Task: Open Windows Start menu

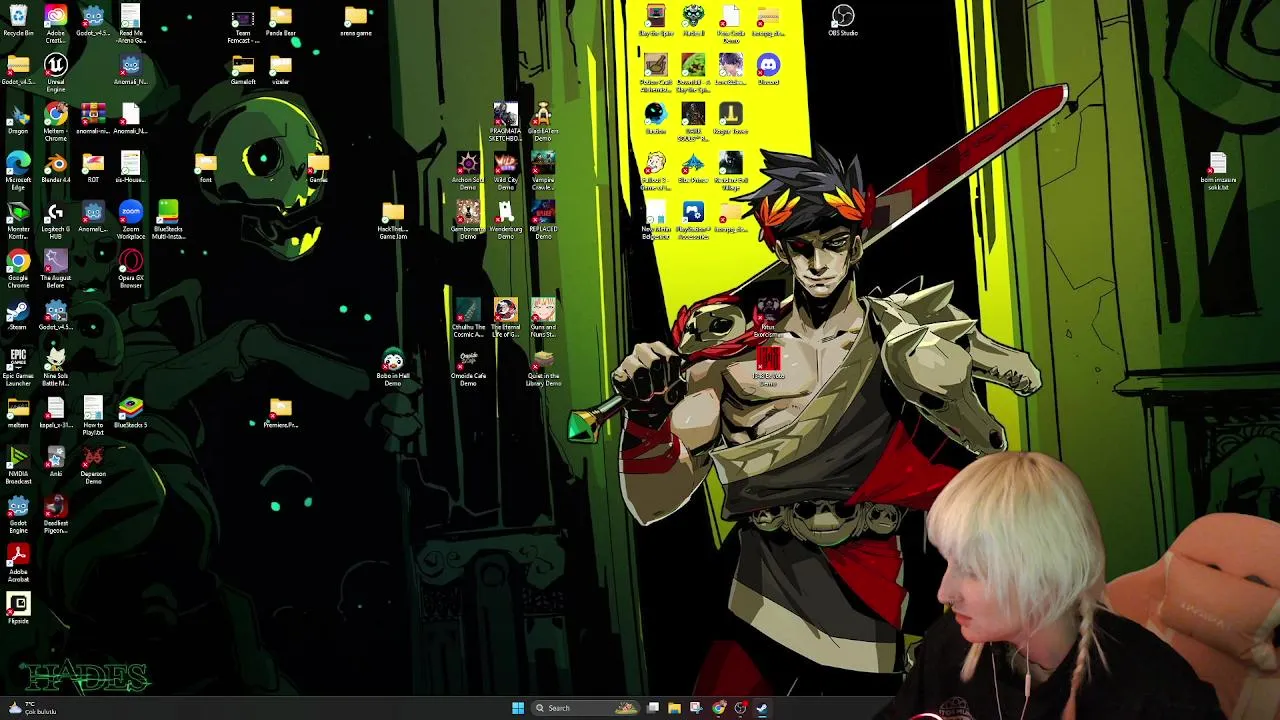Action: coord(518,708)
